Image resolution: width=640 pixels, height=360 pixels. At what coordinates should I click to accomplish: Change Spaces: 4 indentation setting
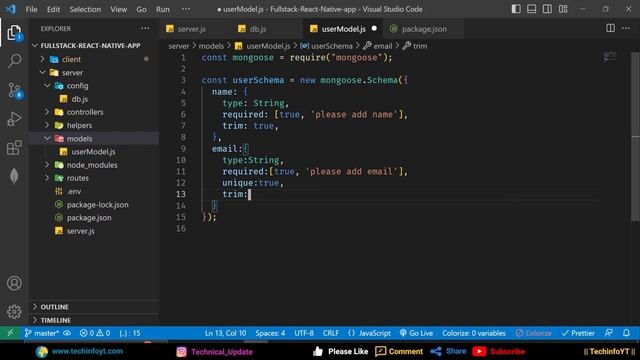(270, 333)
